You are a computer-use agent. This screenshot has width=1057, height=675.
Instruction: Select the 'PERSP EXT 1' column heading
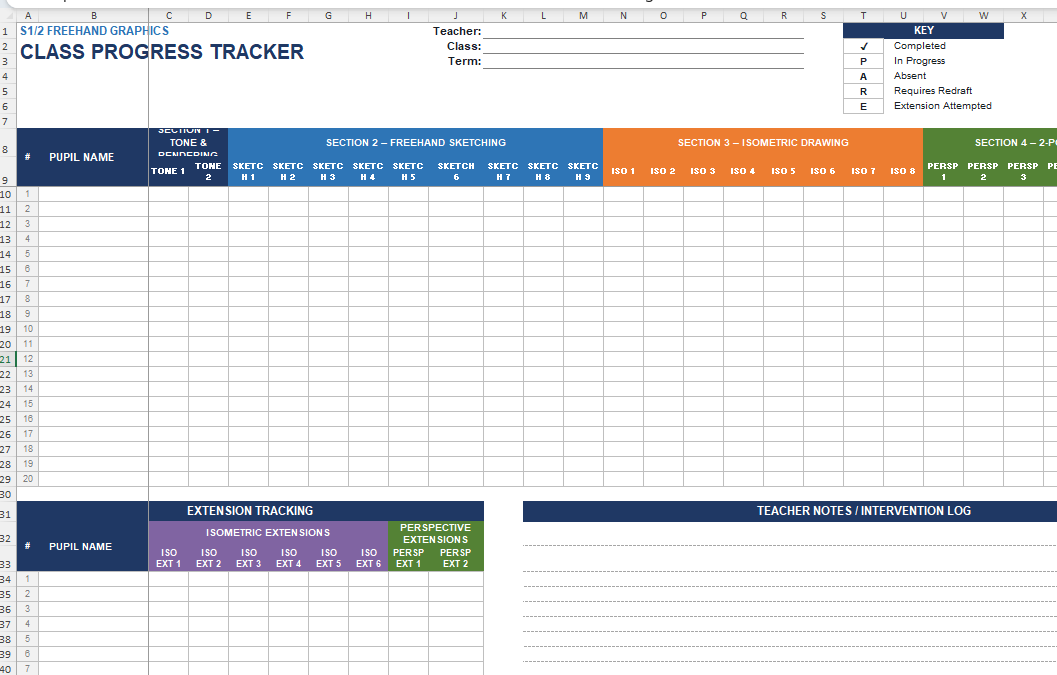(x=409, y=558)
